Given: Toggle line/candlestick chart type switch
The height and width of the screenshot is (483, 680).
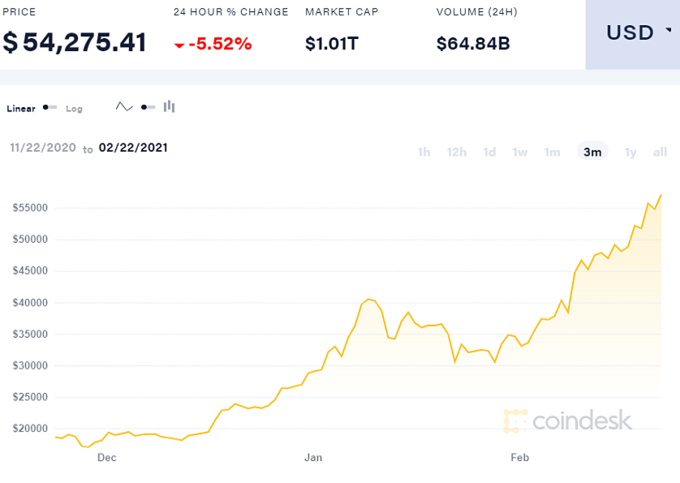Looking at the screenshot, I should (147, 107).
